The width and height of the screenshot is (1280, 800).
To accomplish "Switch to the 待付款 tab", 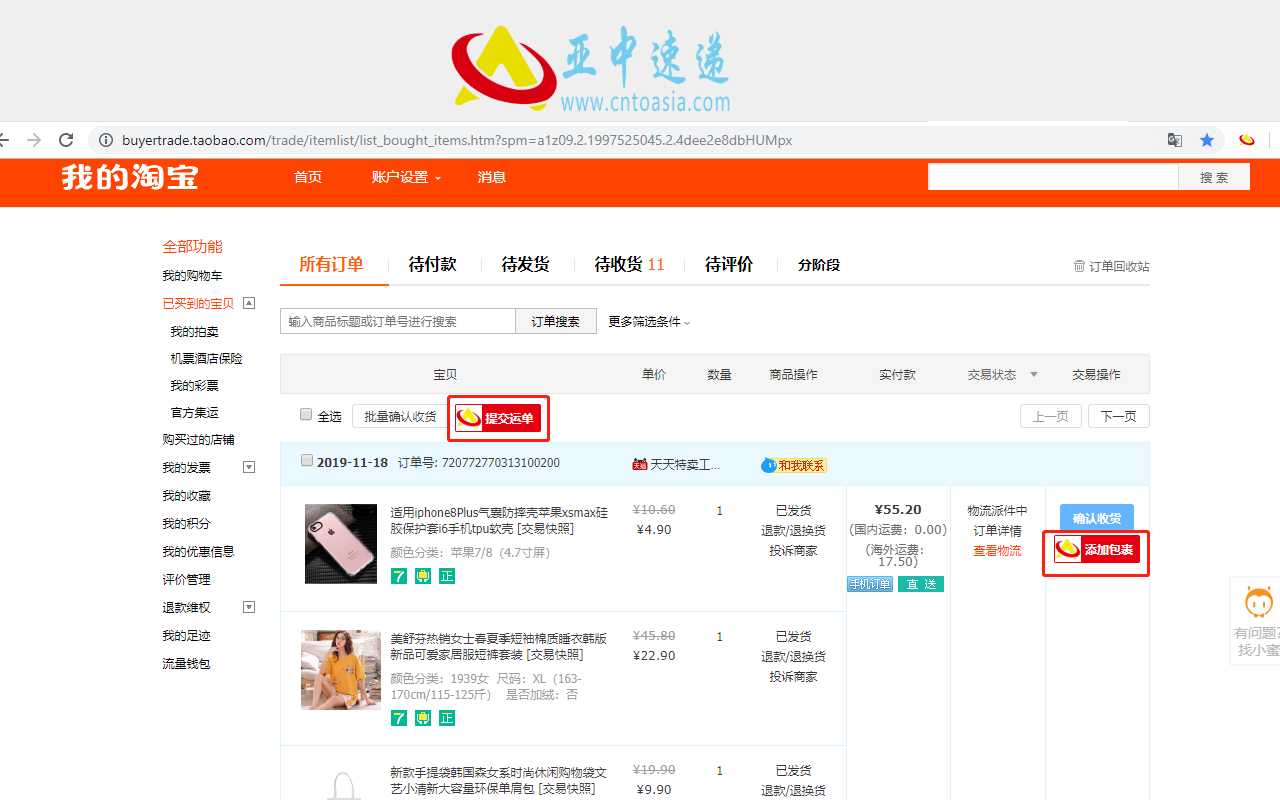I will [x=433, y=264].
